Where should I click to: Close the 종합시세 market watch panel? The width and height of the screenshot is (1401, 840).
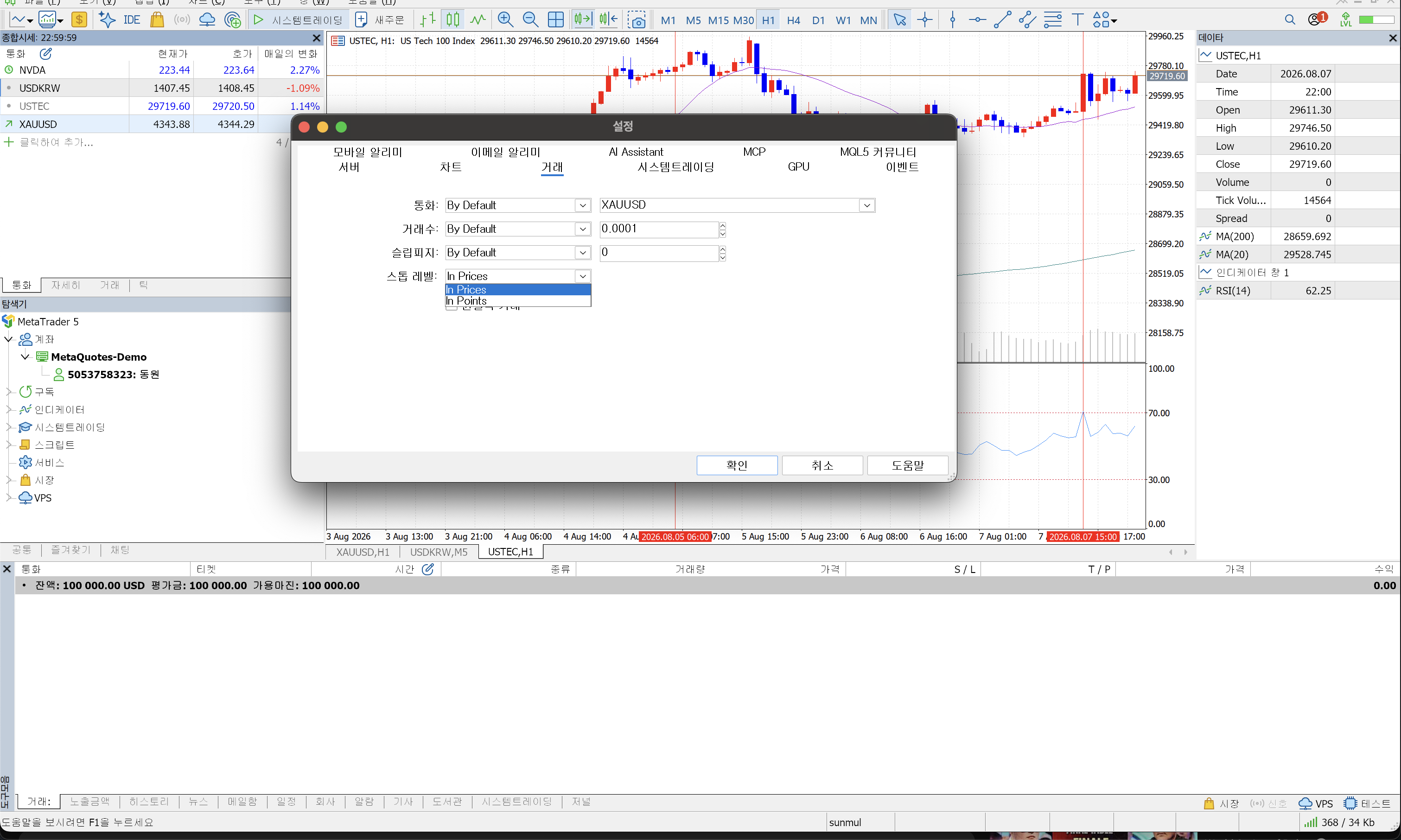317,38
